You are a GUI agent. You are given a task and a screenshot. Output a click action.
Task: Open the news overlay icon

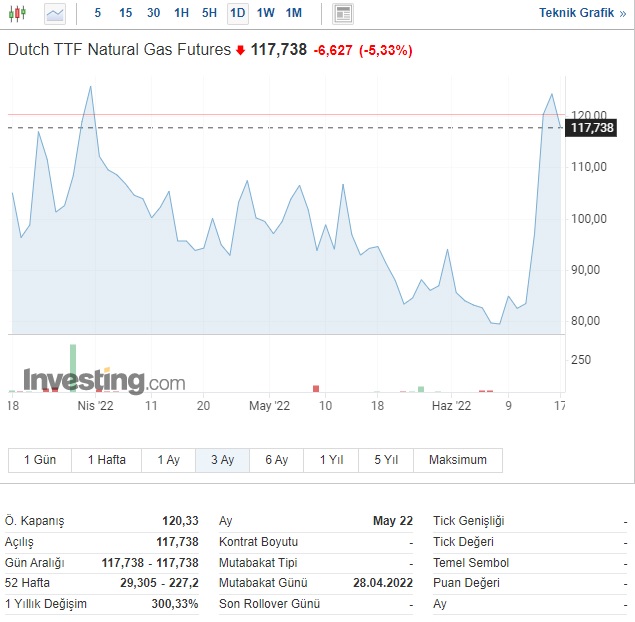tap(343, 13)
